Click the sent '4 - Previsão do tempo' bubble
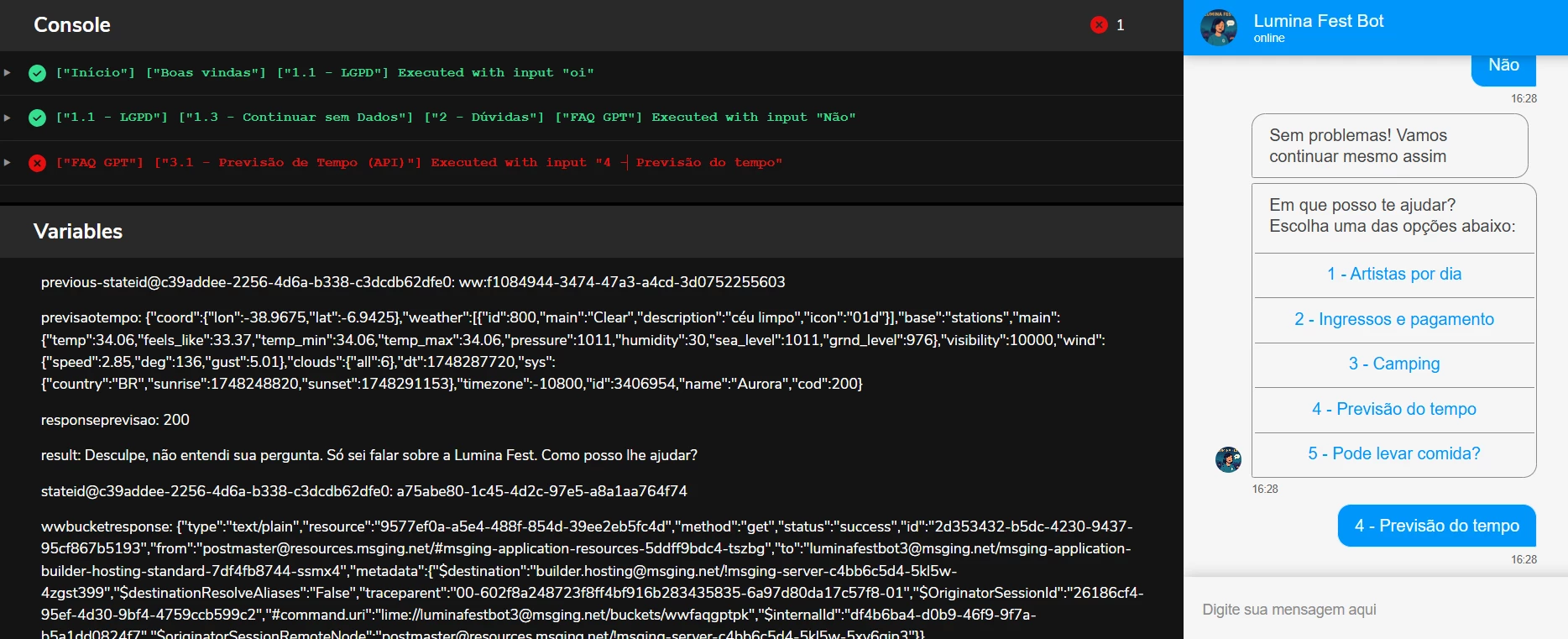Image resolution: width=1568 pixels, height=639 pixels. click(1437, 526)
